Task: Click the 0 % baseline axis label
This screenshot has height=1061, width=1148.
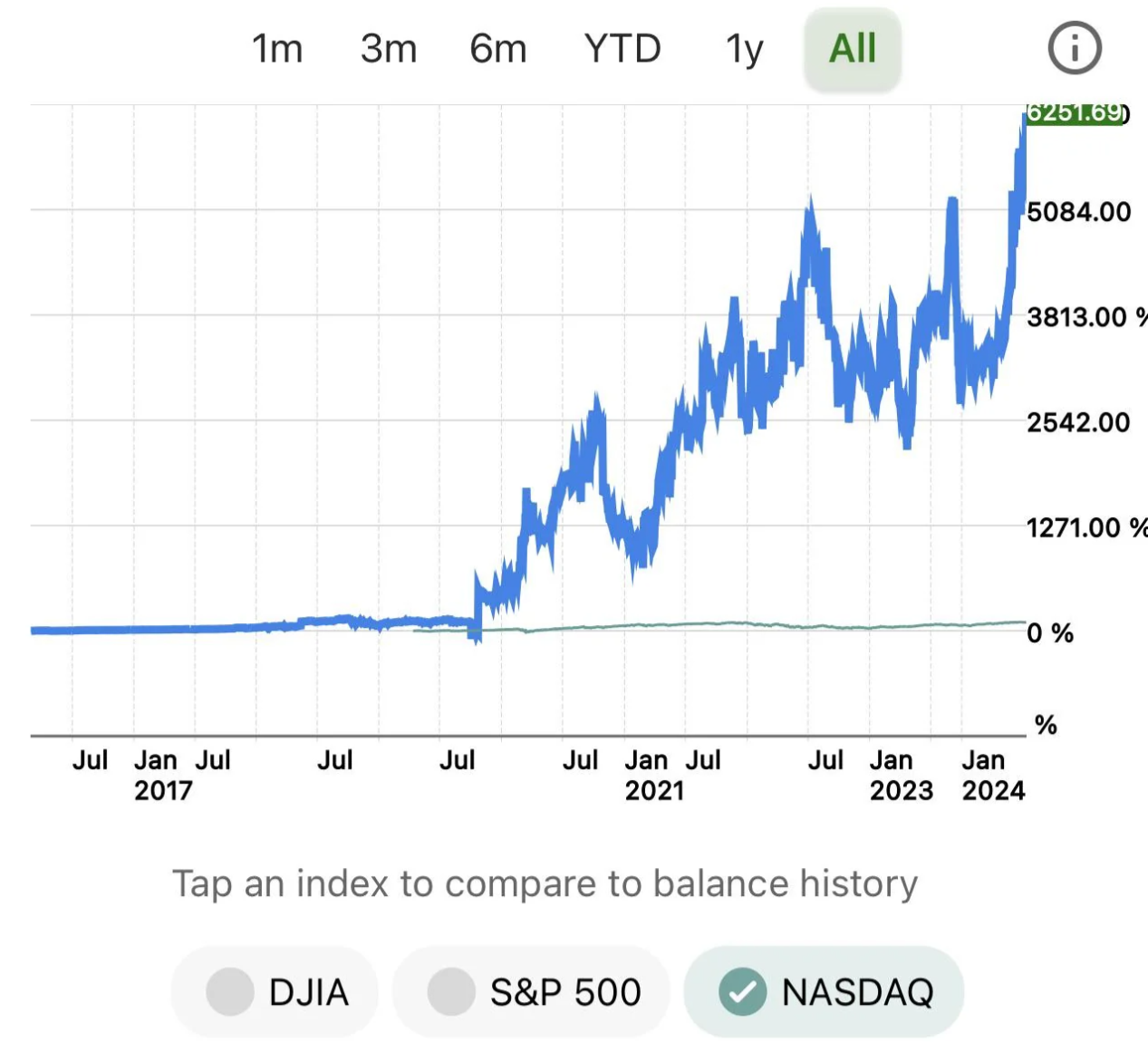Action: pos(1049,632)
